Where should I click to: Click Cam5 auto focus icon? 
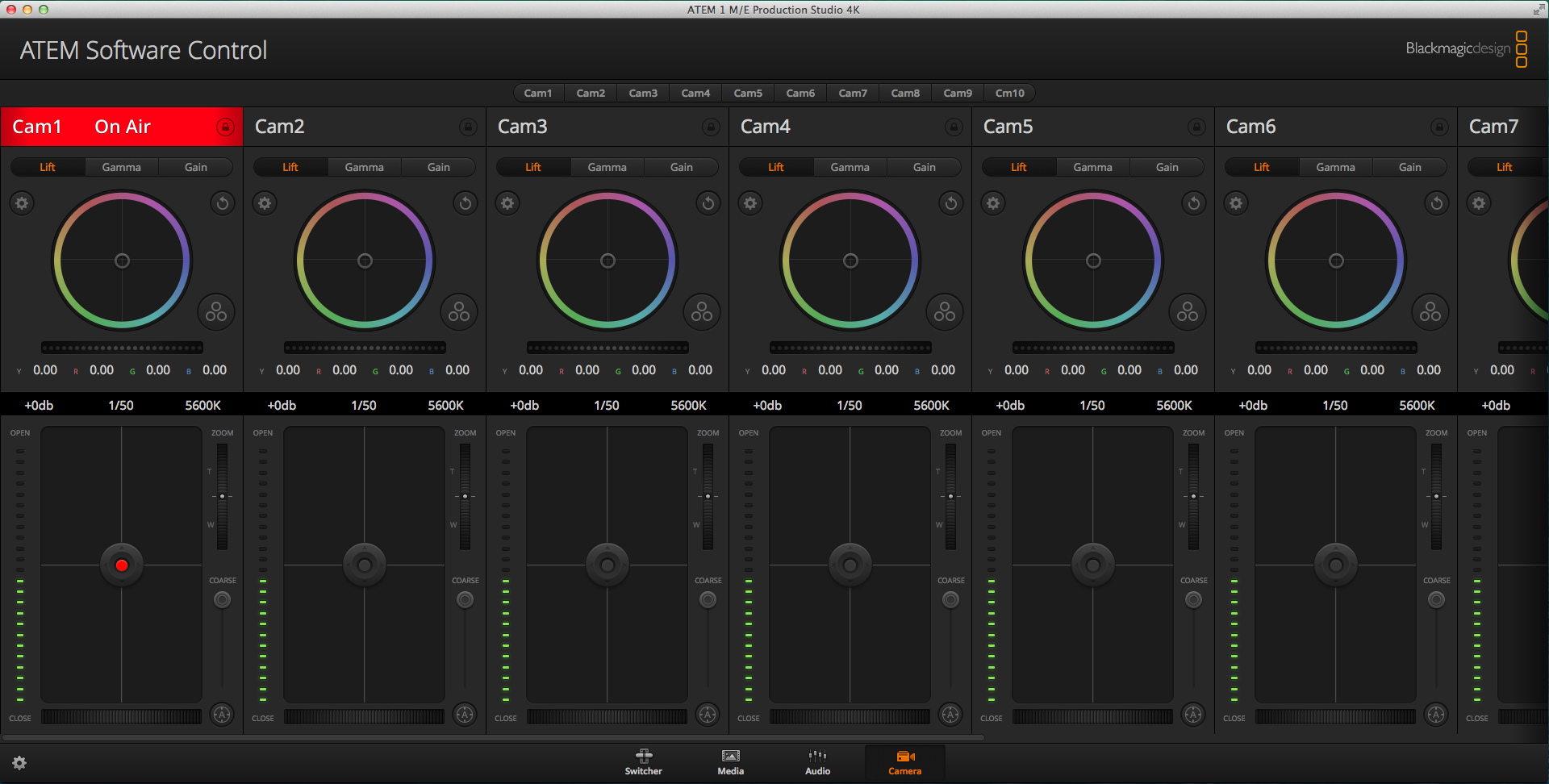click(x=1193, y=714)
